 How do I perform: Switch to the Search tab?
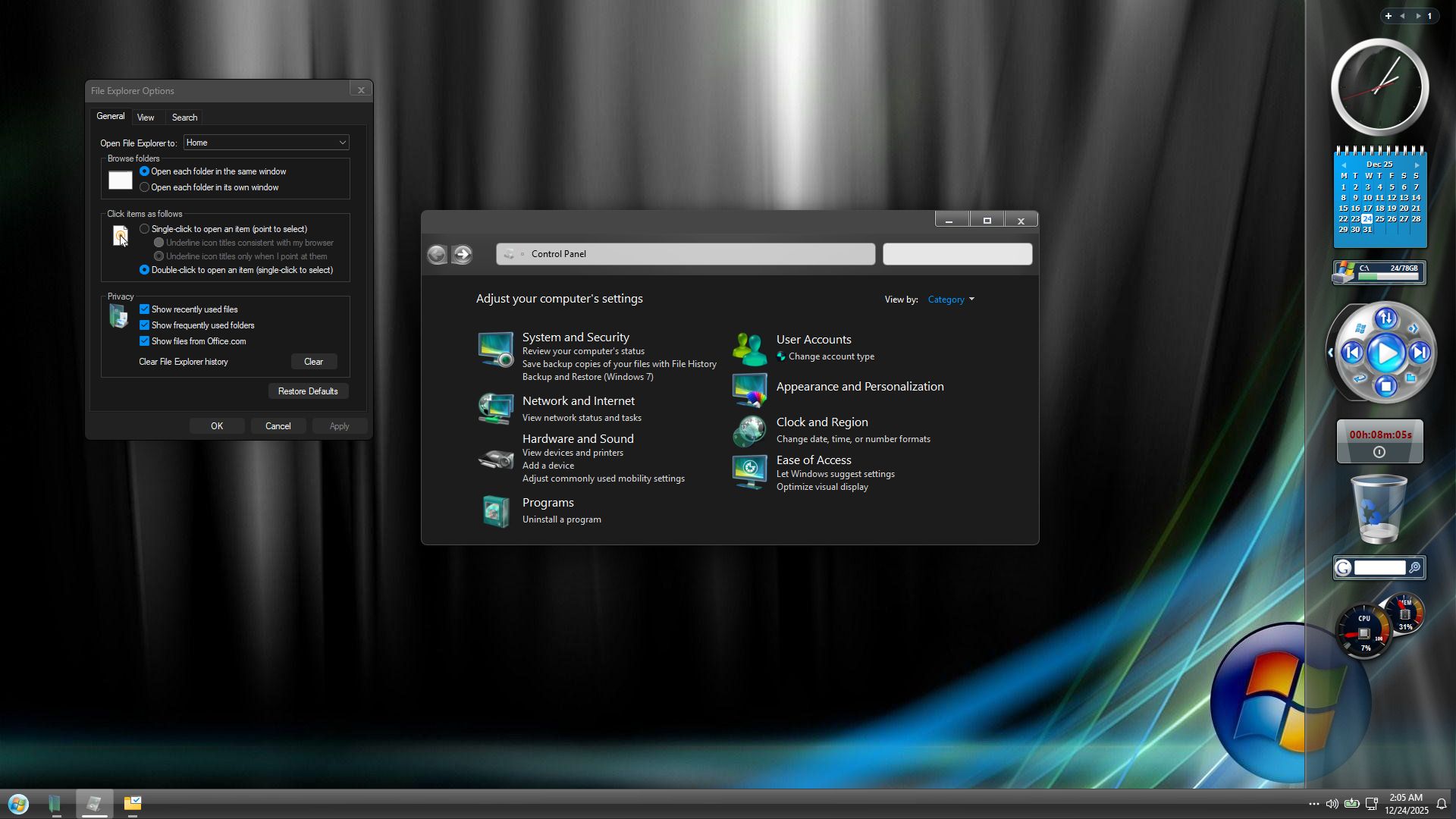point(184,118)
